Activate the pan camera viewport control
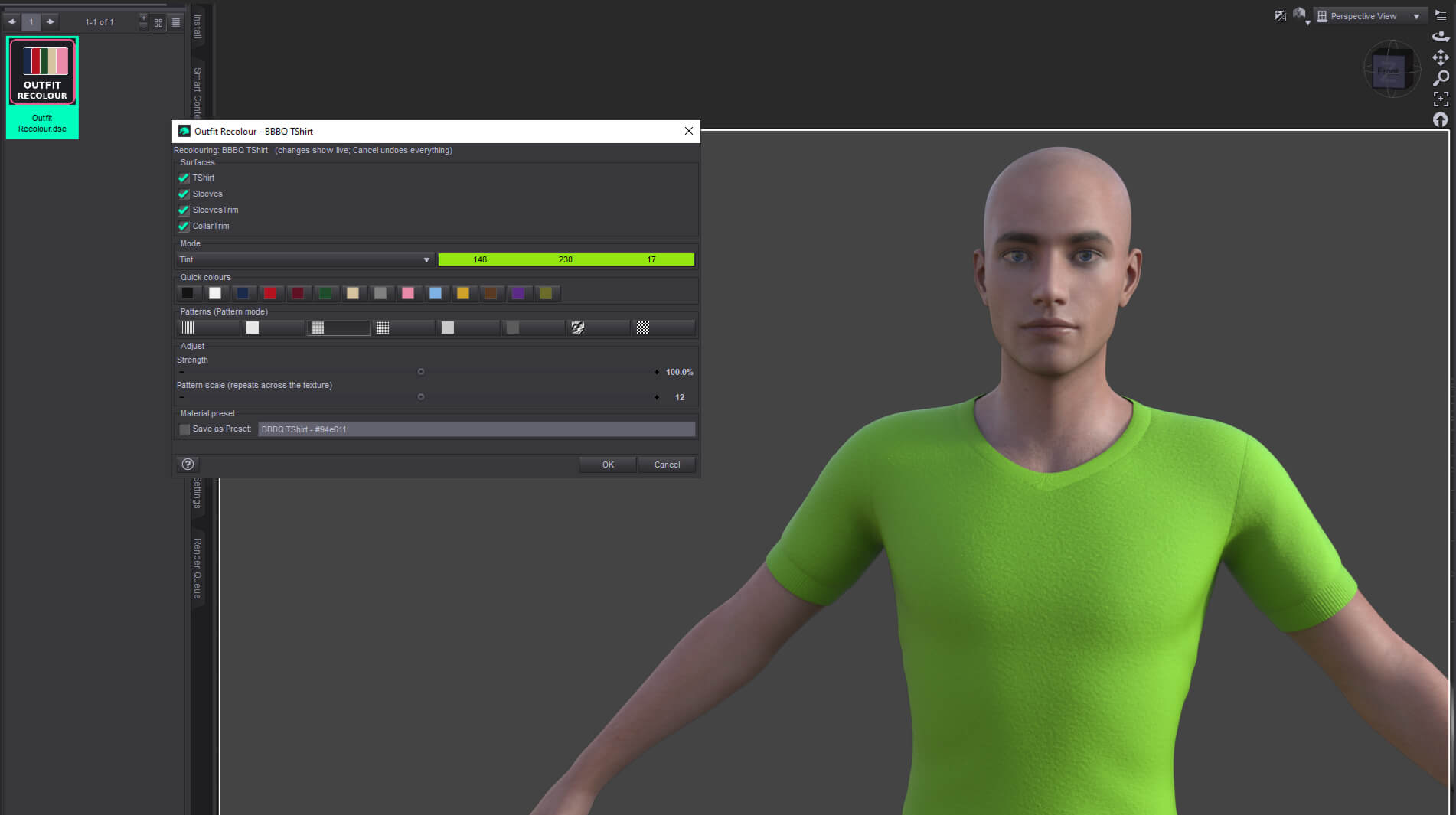This screenshot has height=815, width=1456. (1441, 57)
